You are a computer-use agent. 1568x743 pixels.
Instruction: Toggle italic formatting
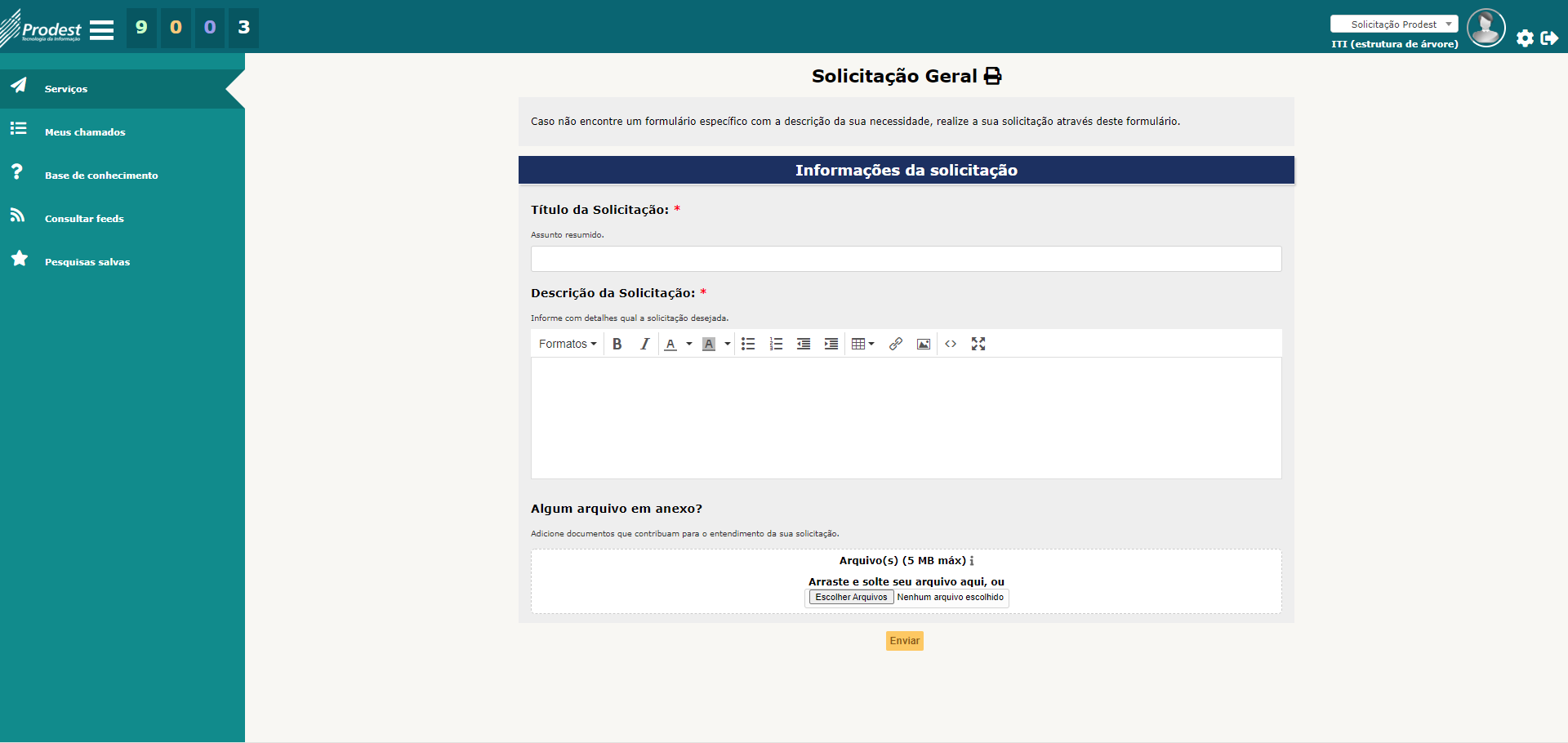(644, 344)
